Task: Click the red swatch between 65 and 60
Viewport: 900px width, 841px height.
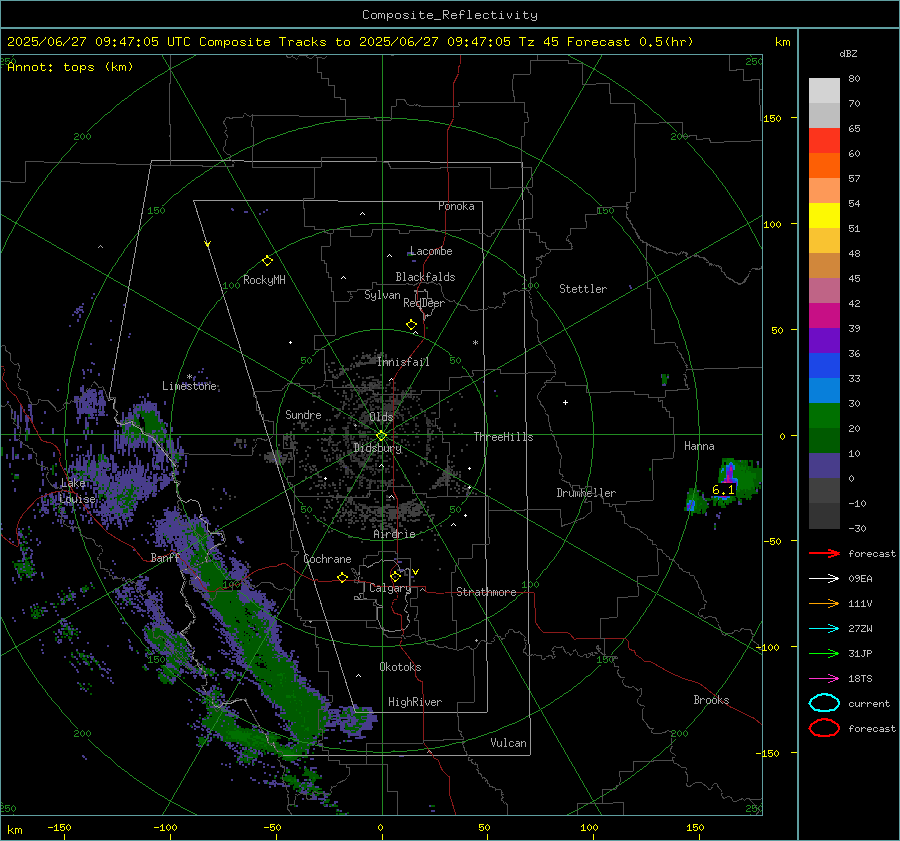Action: 824,140
